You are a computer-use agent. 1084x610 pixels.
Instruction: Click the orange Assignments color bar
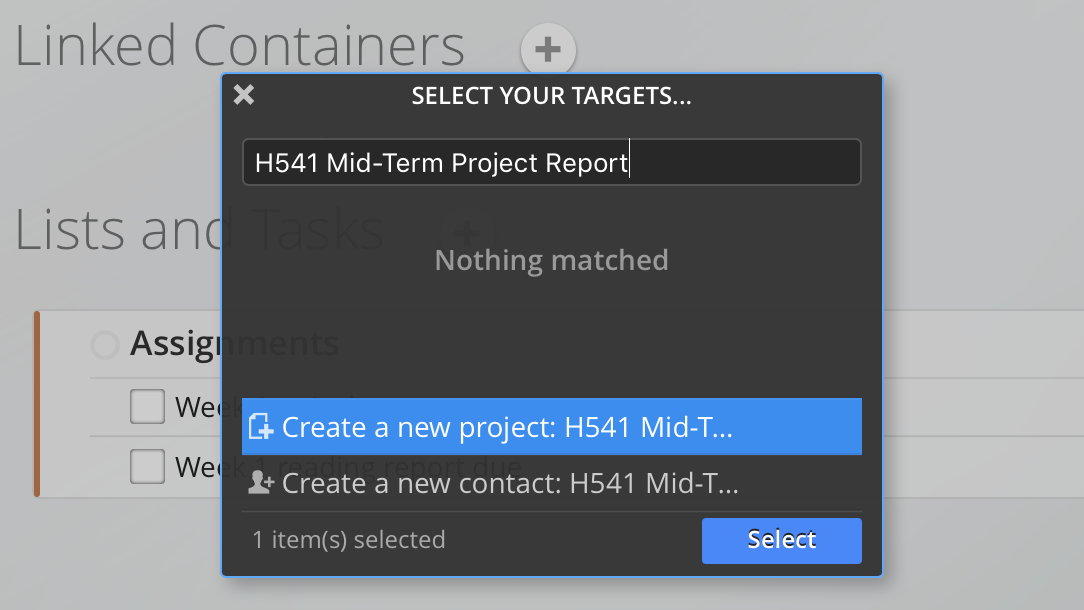tap(37, 404)
